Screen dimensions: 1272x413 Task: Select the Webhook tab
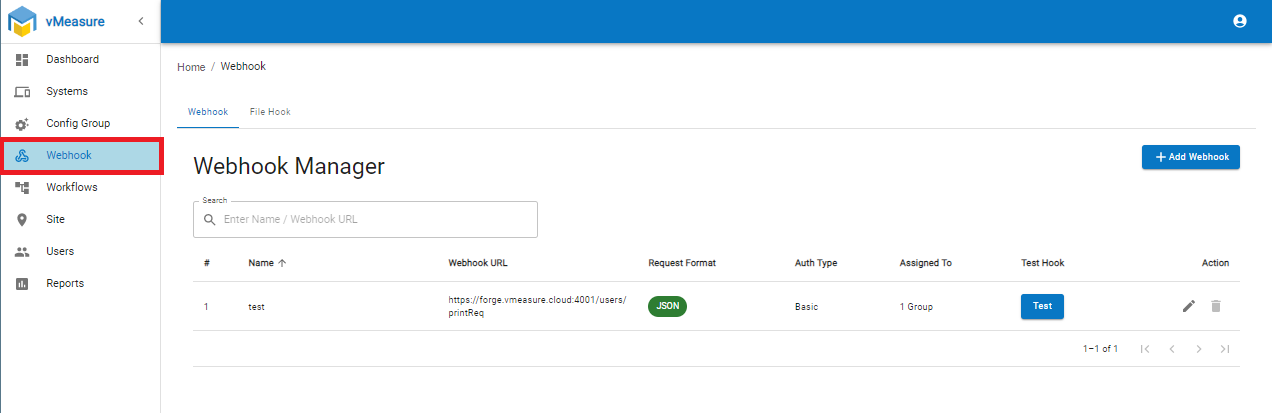click(208, 112)
